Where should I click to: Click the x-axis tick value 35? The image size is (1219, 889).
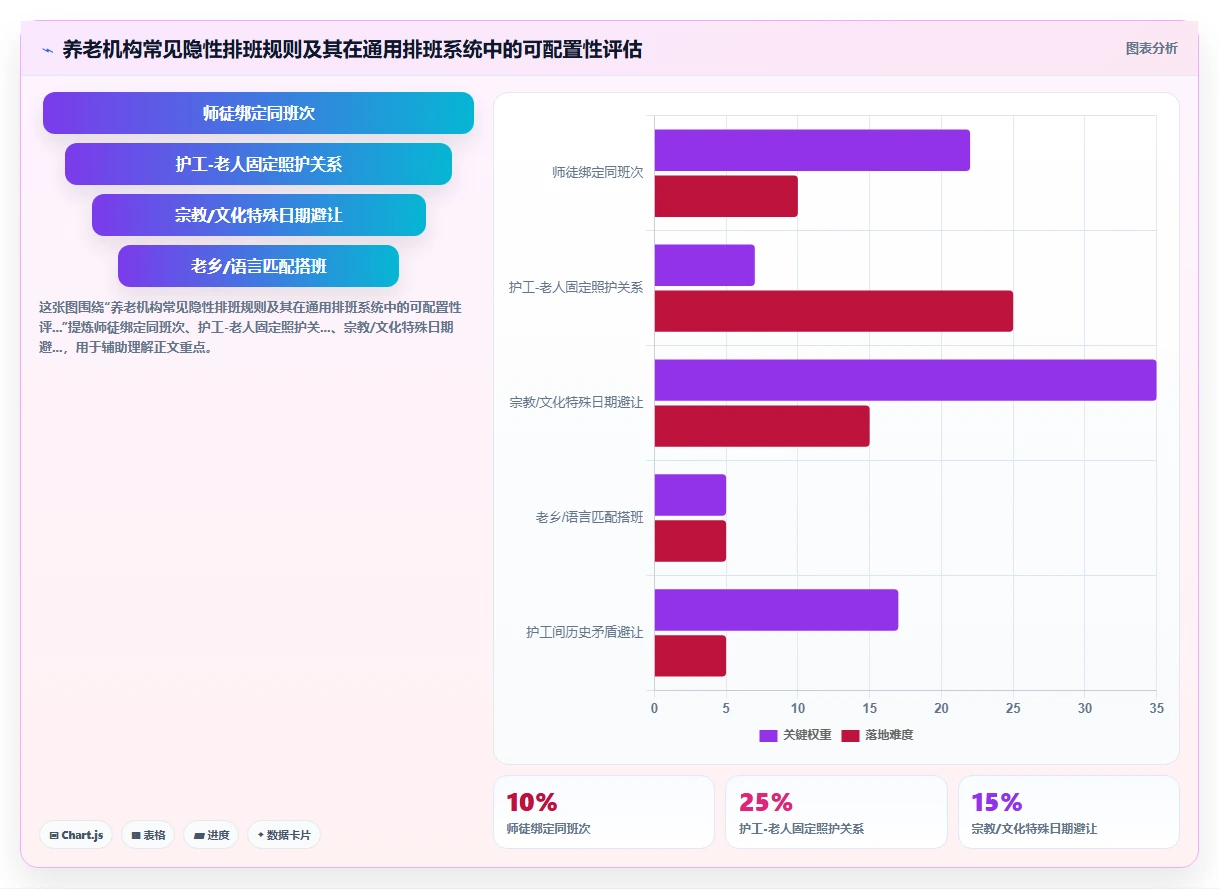pyautogui.click(x=1157, y=708)
